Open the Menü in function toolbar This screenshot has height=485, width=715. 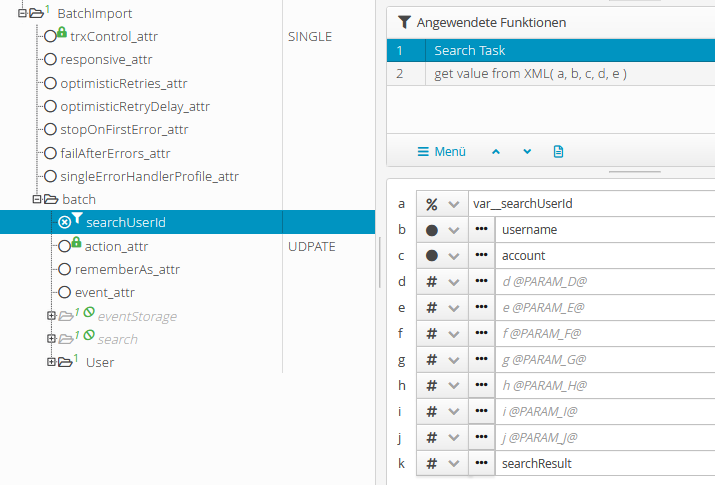[442, 152]
